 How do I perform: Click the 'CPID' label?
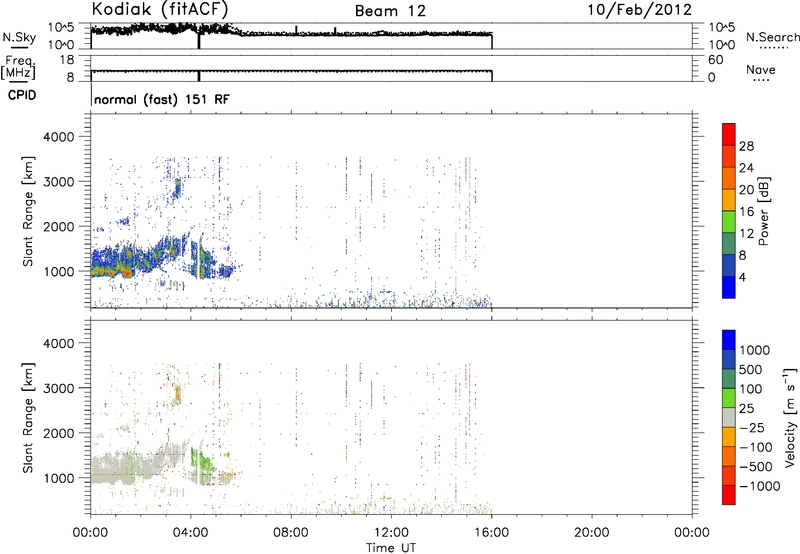(x=22, y=95)
